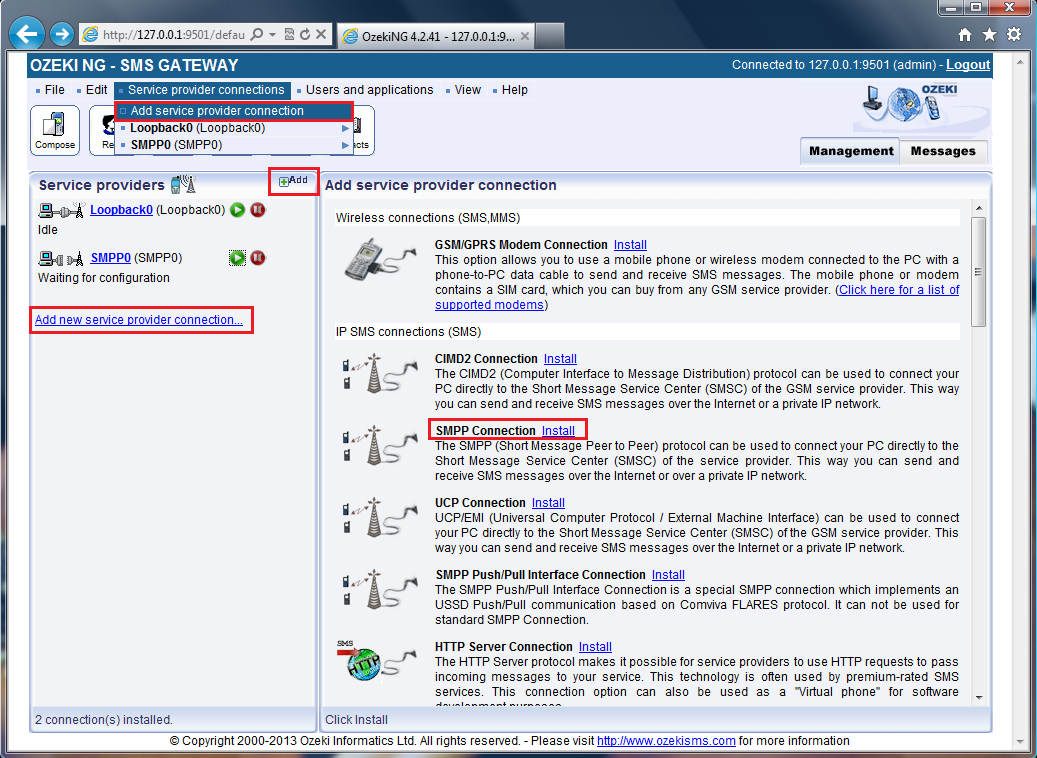Click the page scrollbar down arrow at window edge

[1021, 743]
